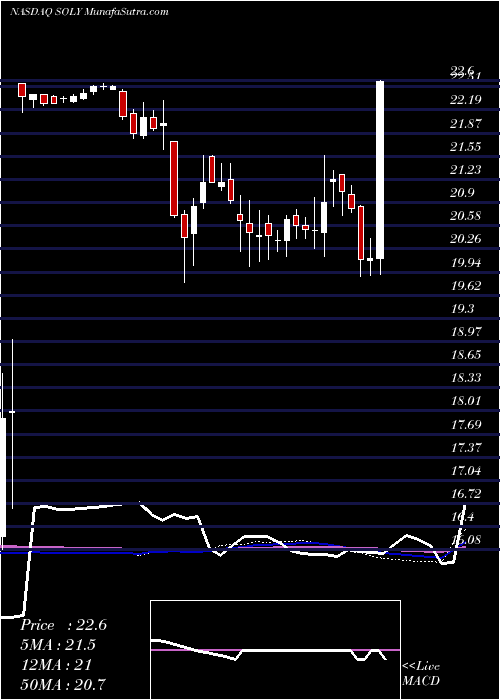Click the 17.69 price axis label
This screenshot has height=700, width=500.
pos(466,424)
